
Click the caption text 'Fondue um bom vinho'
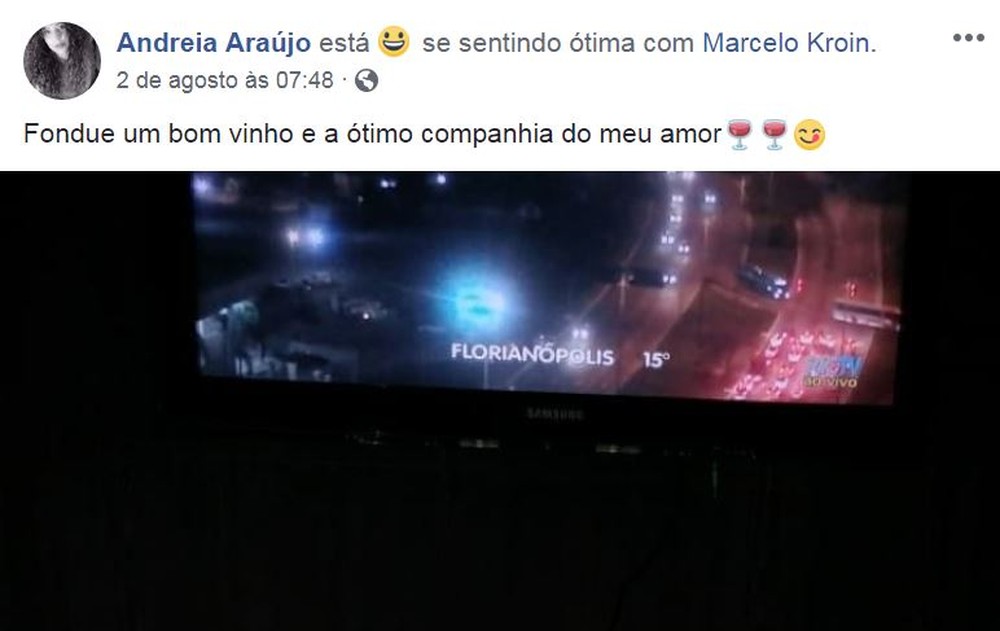(x=158, y=134)
